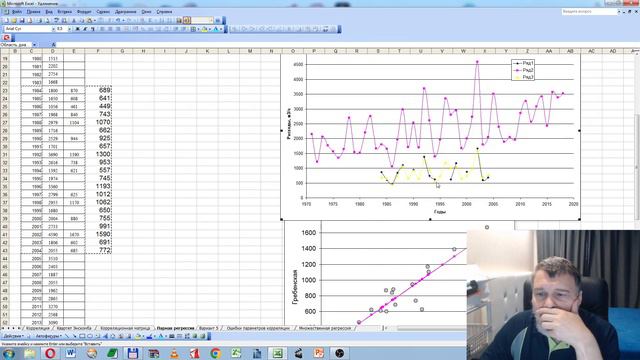Open Opera from the taskbar
Viewport: 640px width, 360px height.
(50, 353)
